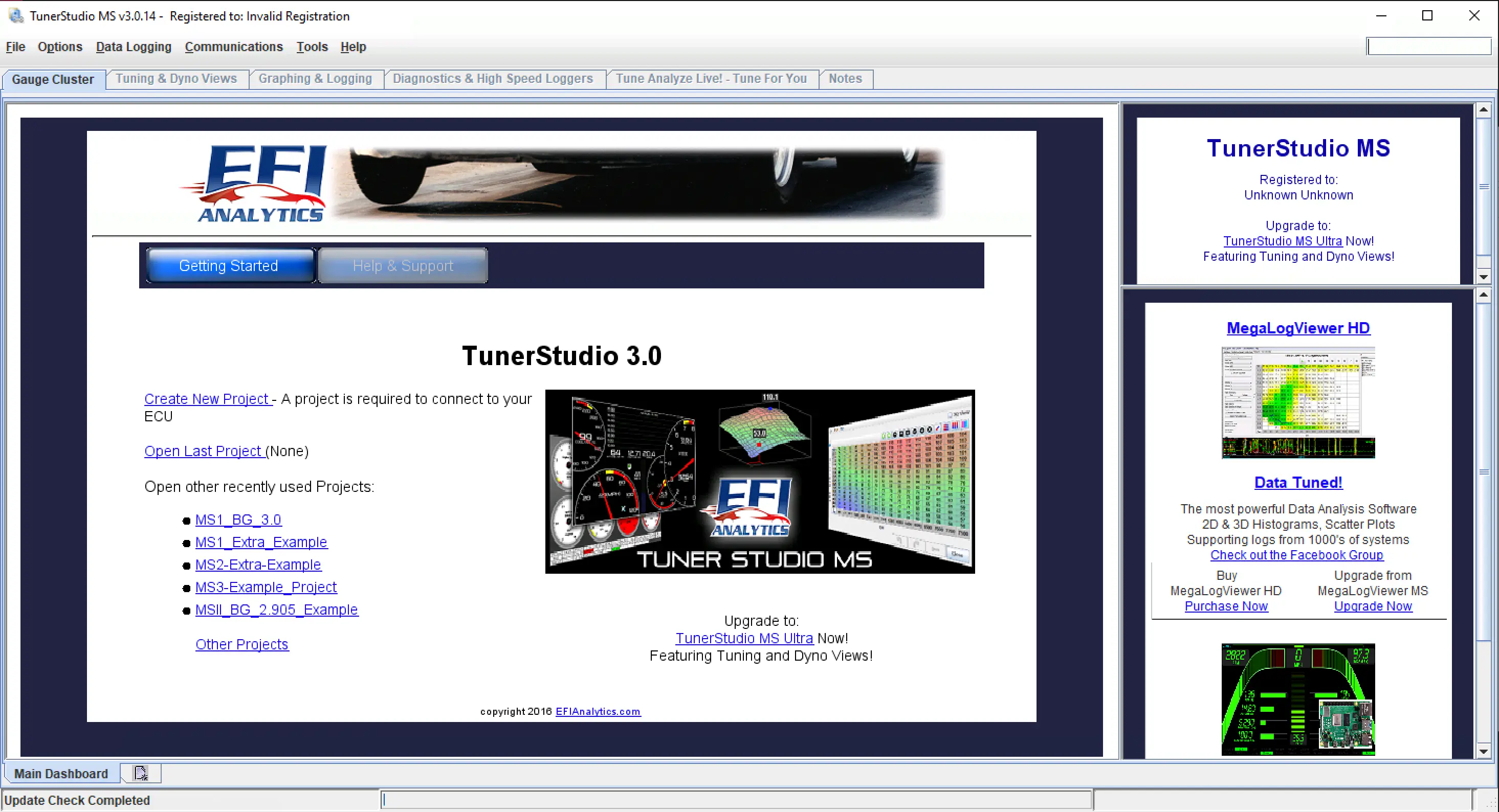Switch to the Tuning & Dyno Views tab
Screen dimensions: 1499x812
[x=176, y=79]
